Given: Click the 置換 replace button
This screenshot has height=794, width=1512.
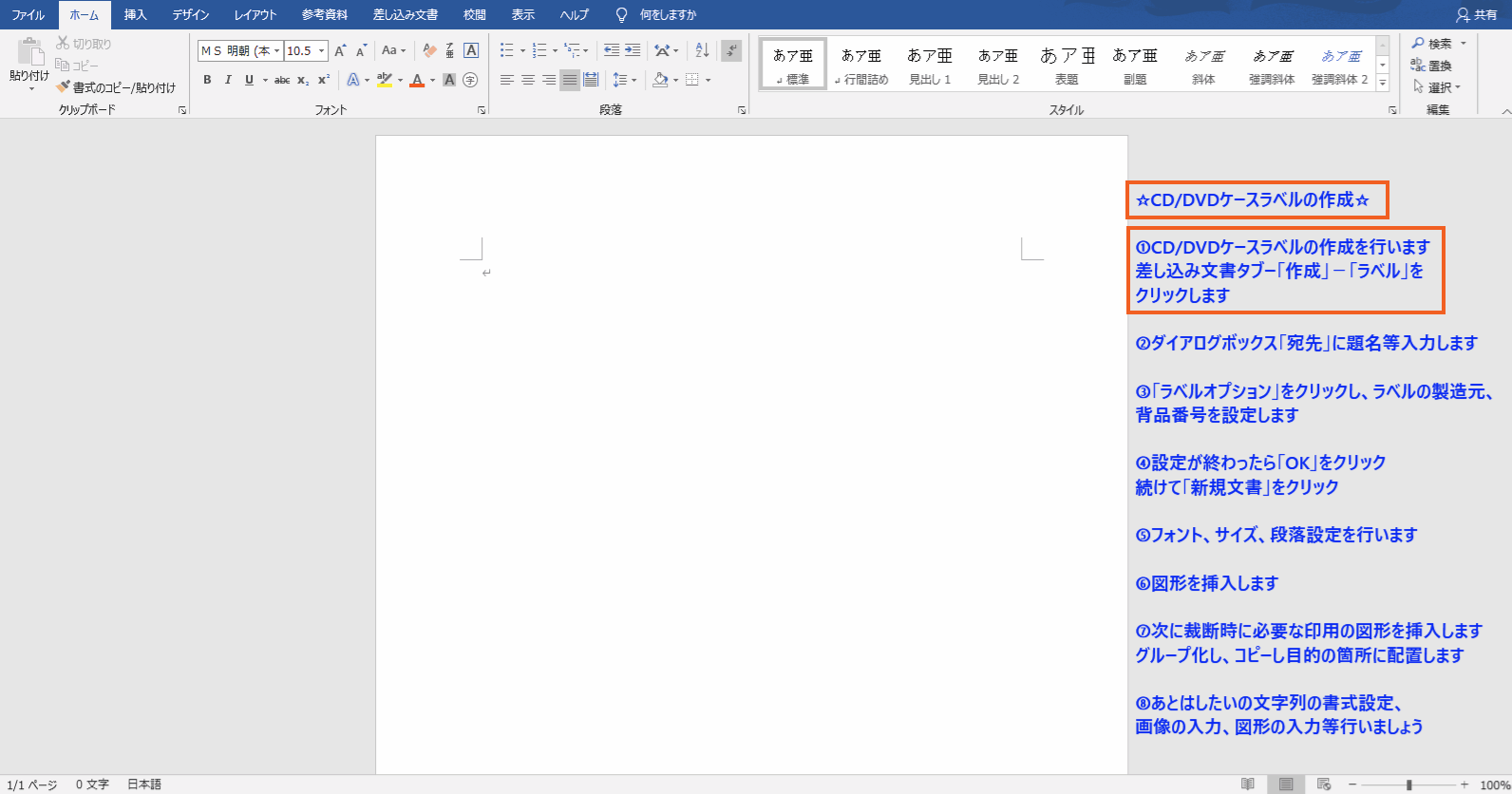Looking at the screenshot, I should tap(1432, 66).
